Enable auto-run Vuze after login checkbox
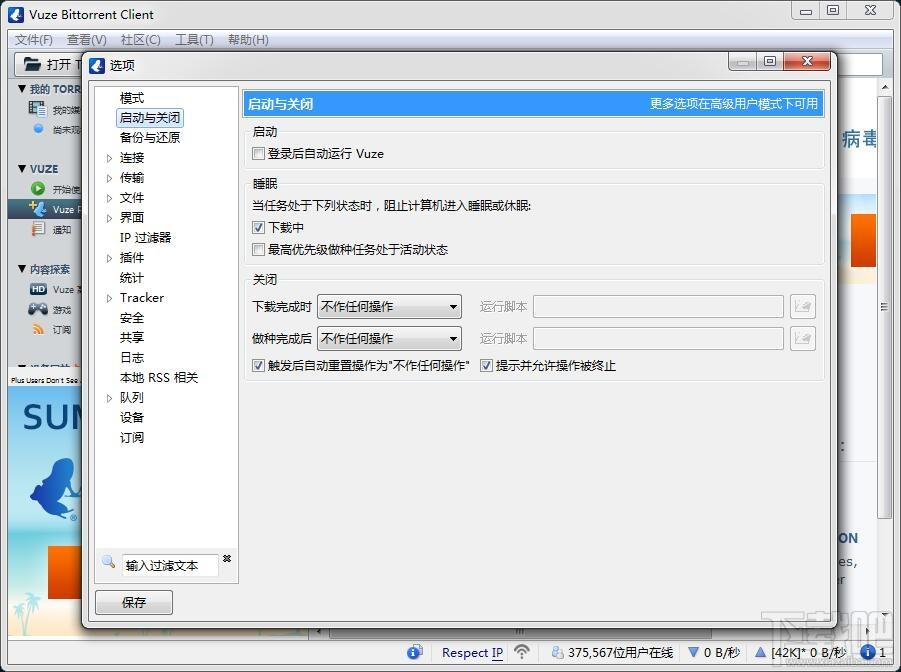The image size is (901, 672). [x=258, y=153]
